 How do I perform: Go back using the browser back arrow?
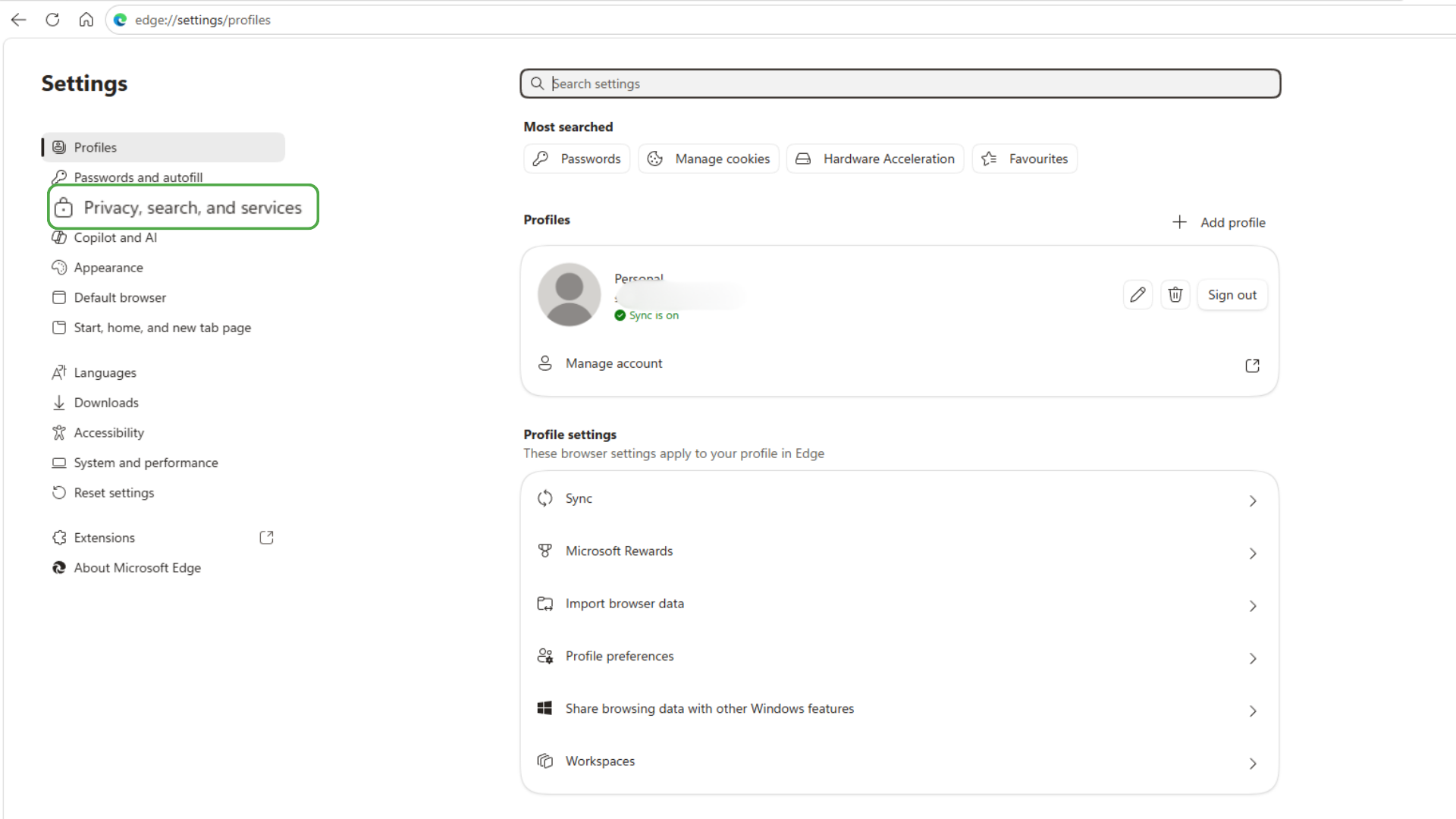point(19,20)
